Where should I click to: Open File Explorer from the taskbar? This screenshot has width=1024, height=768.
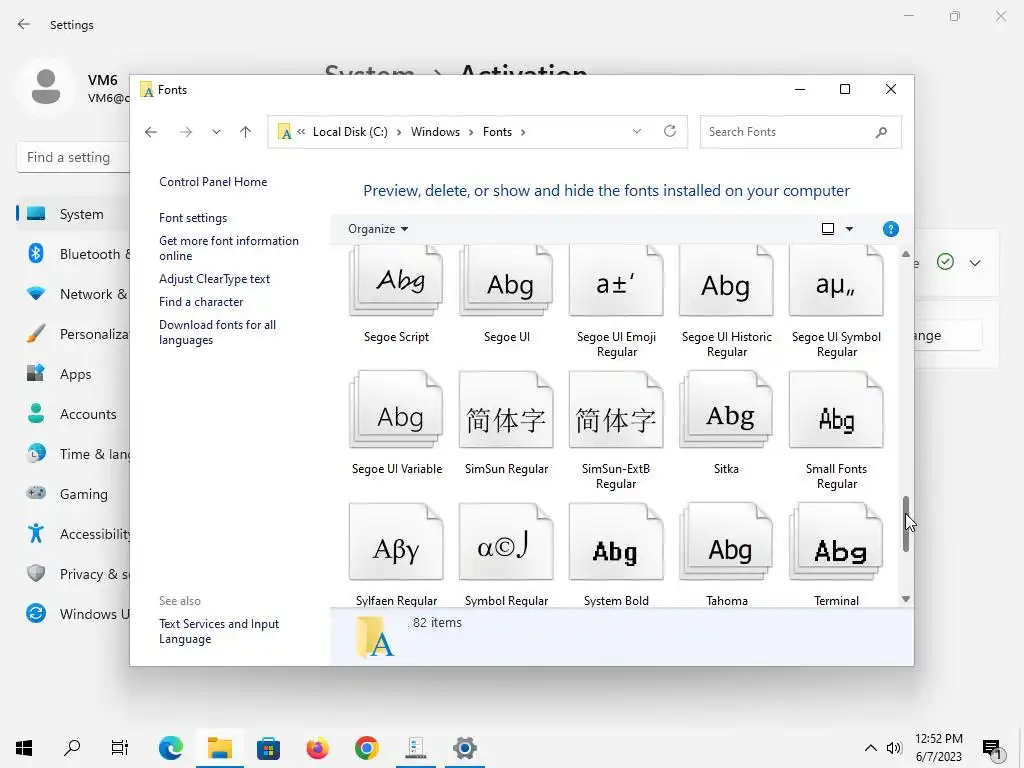(x=220, y=748)
